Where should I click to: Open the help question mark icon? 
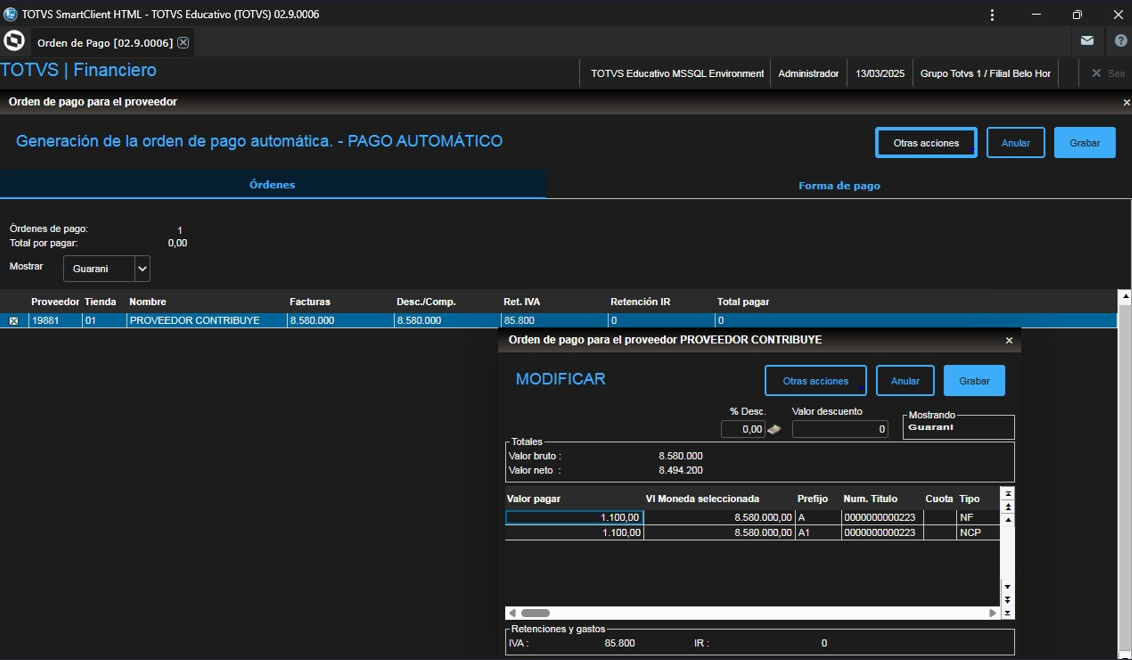[1120, 41]
